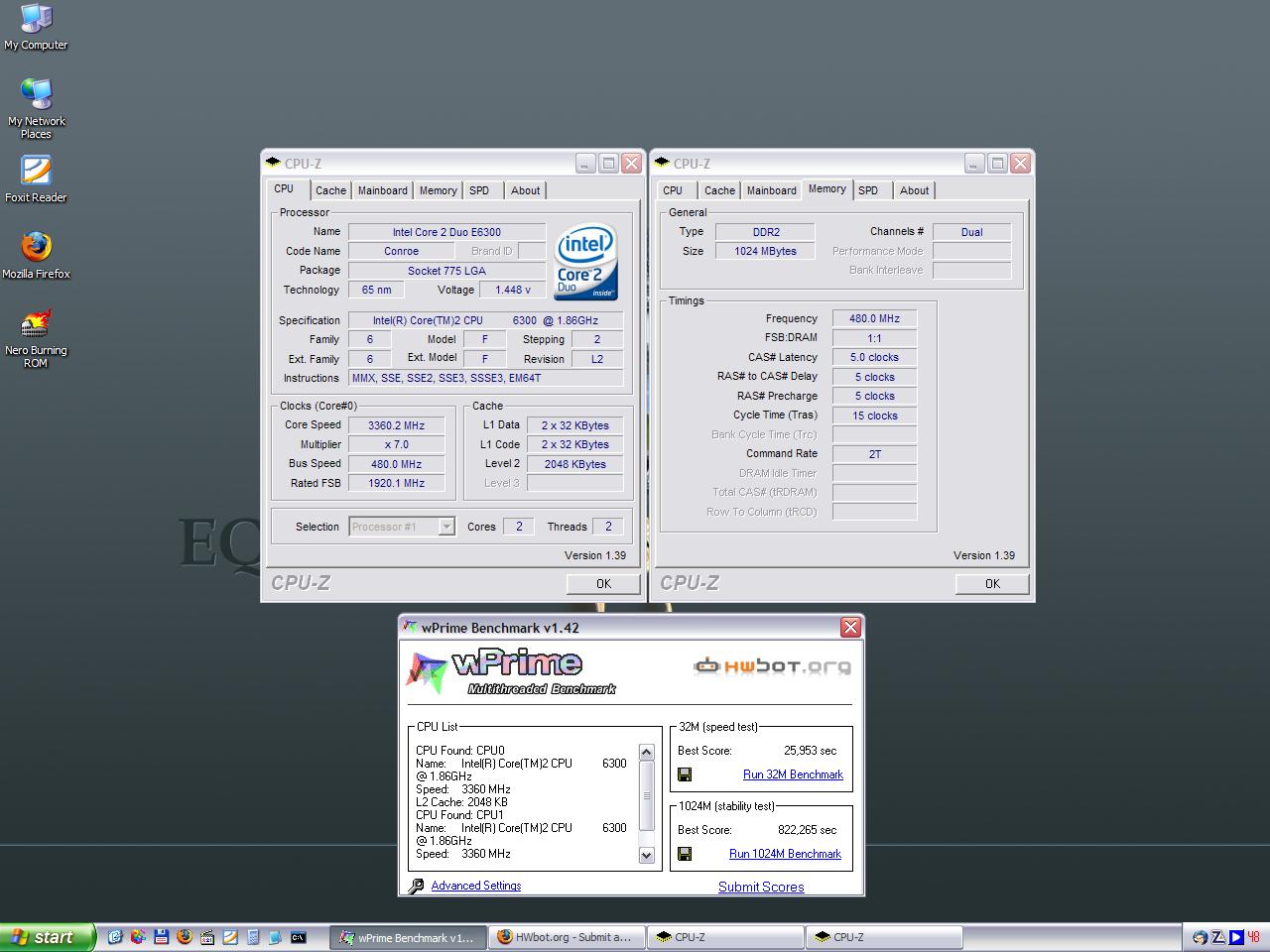Click the Channels # value Dual
Image resolution: width=1270 pixels, height=952 pixels.
(x=971, y=232)
